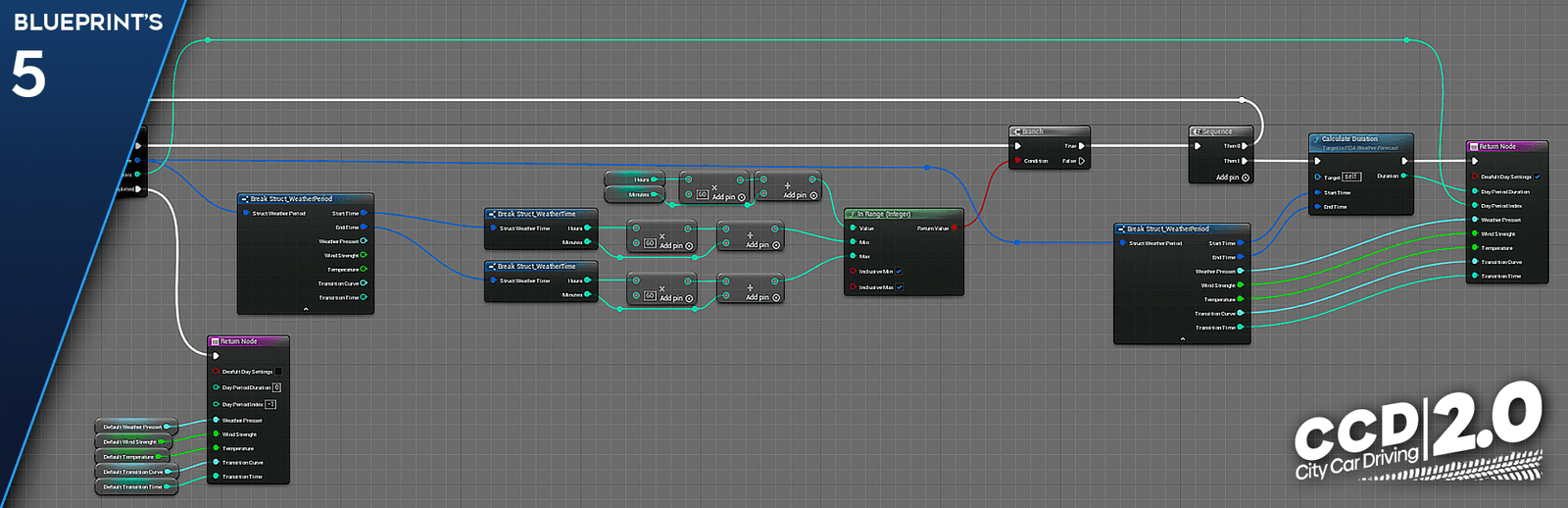The height and width of the screenshot is (508, 1568).
Task: Click the Default Weather Presset variable's output pin
Action: click(x=168, y=427)
